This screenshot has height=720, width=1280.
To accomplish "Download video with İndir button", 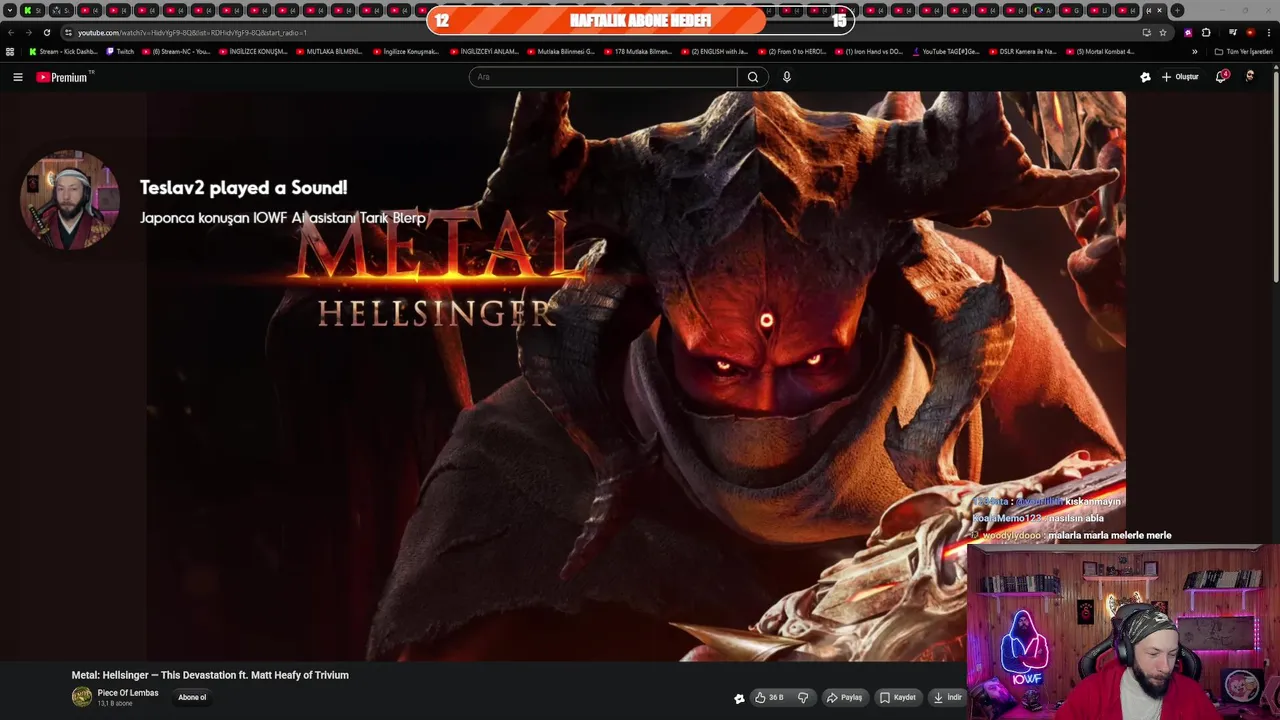I will coord(948,698).
